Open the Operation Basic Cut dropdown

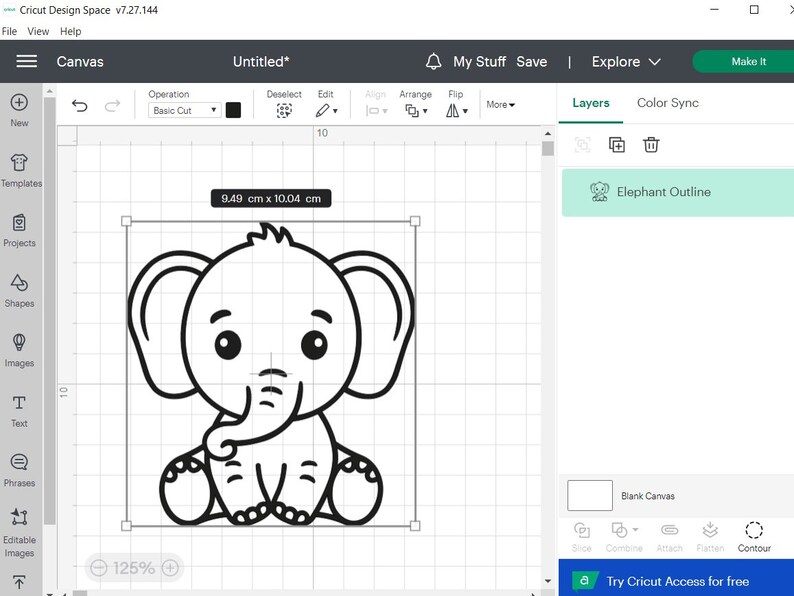(185, 110)
